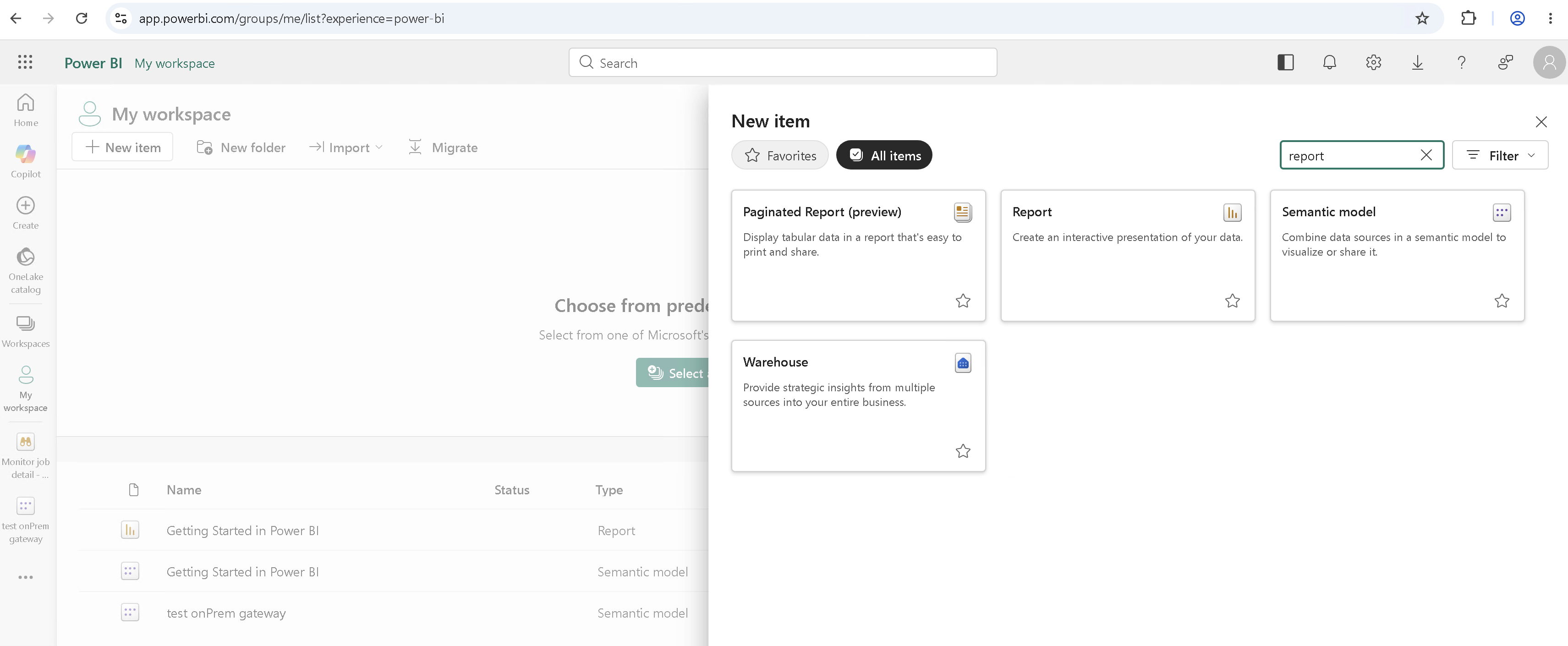1568x646 pixels.
Task: Choose the Report item card
Action: point(1127,256)
